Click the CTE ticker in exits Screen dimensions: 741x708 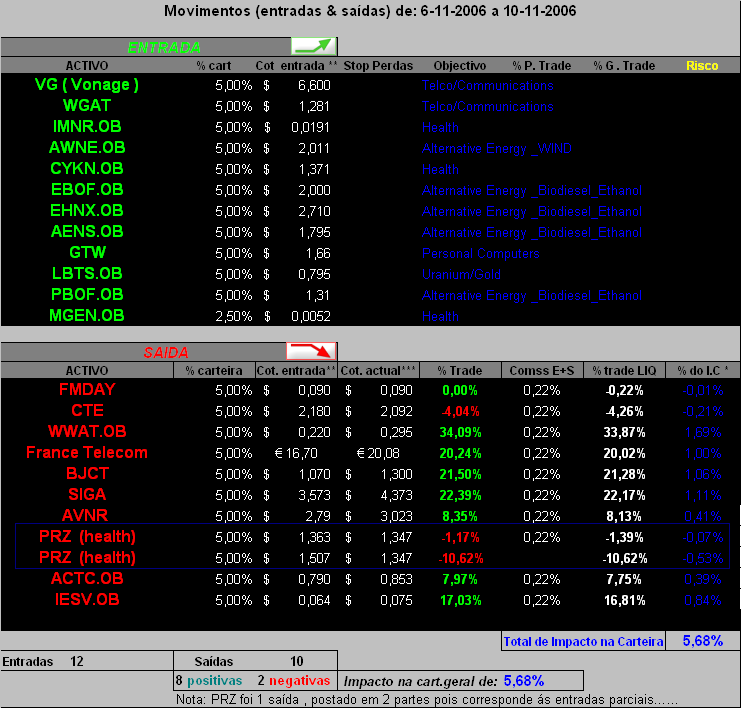coord(87,410)
